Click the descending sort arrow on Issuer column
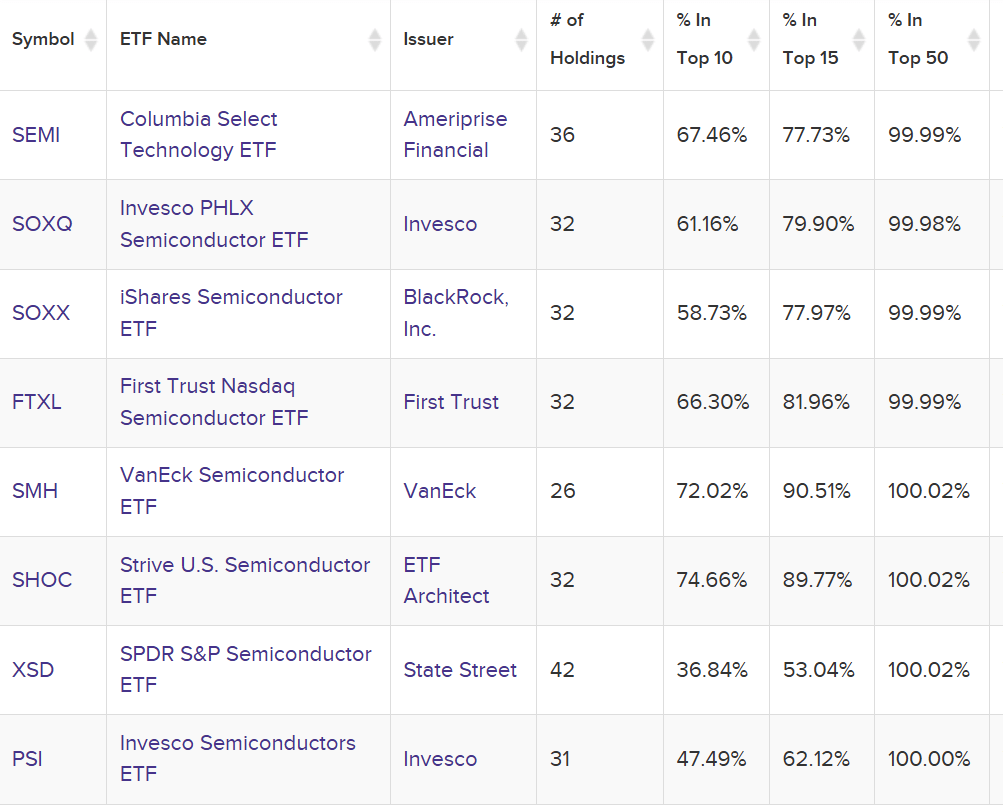Image resolution: width=1003 pixels, height=807 pixels. click(x=521, y=45)
